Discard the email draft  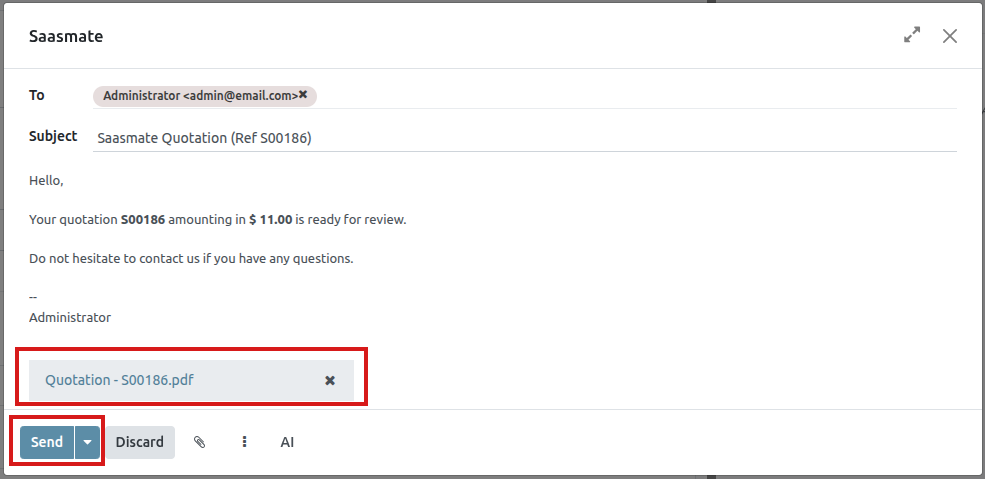pyautogui.click(x=140, y=442)
